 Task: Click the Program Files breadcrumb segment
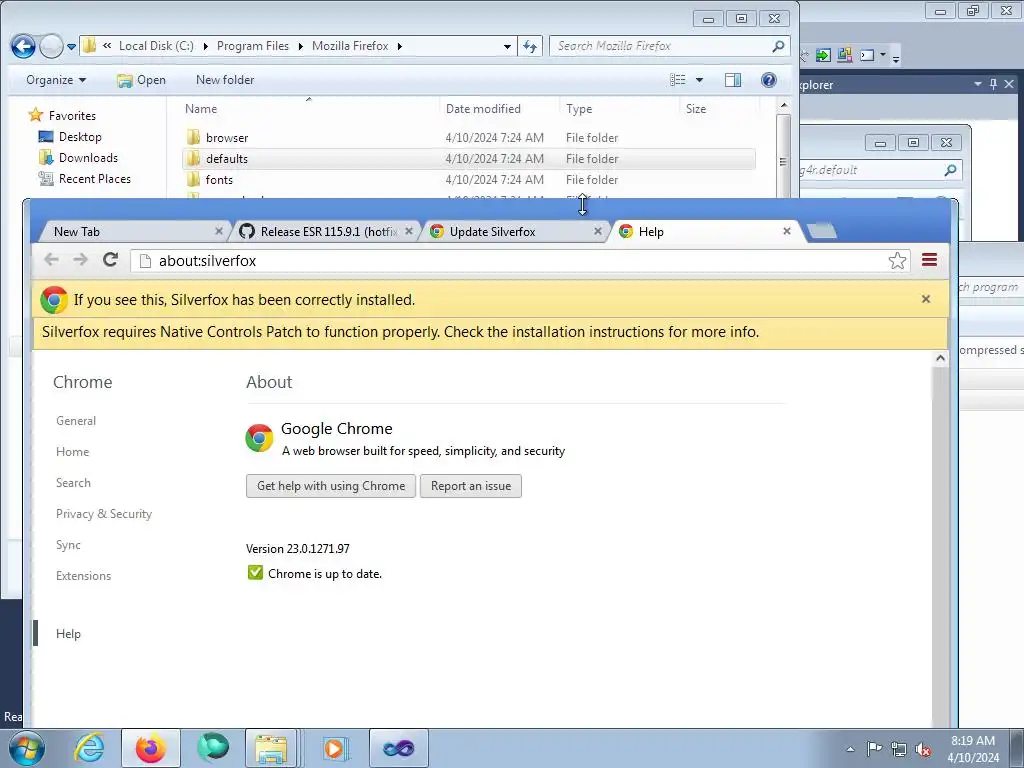pyautogui.click(x=252, y=46)
